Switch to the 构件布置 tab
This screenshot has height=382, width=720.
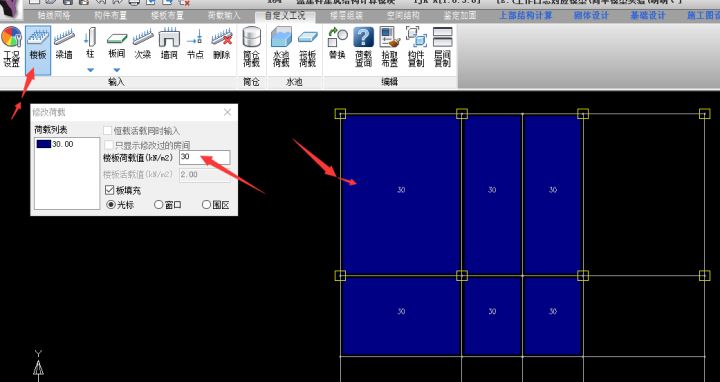111,16
